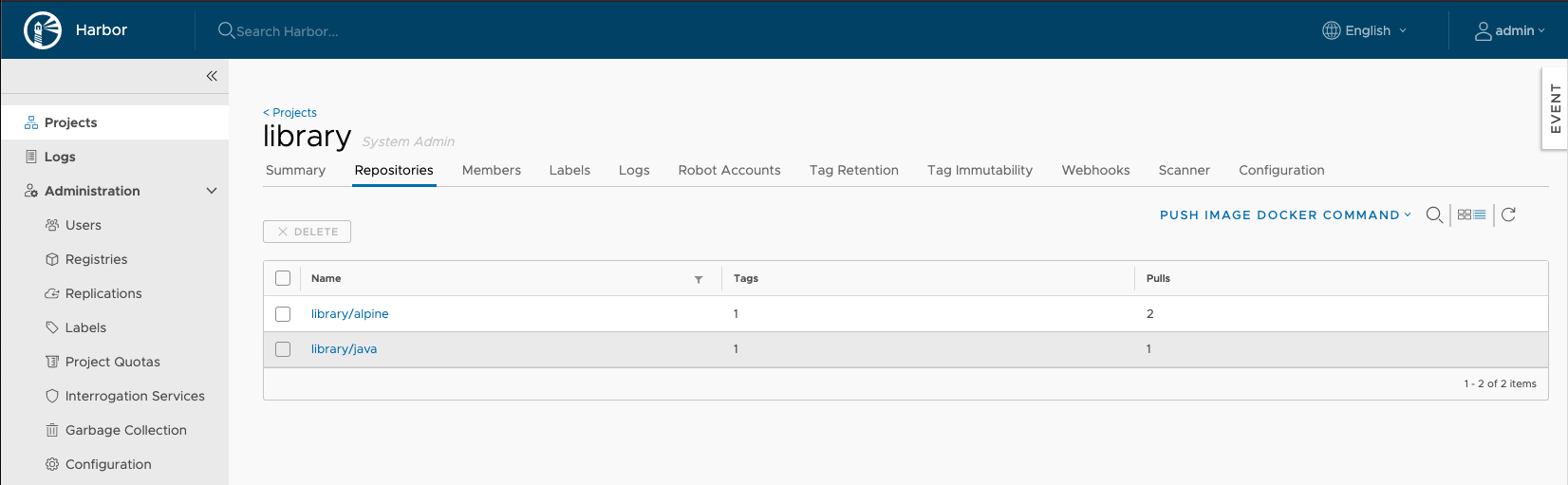This screenshot has width=1568, height=485.
Task: Tick the library/java row checkbox
Action: click(x=283, y=349)
